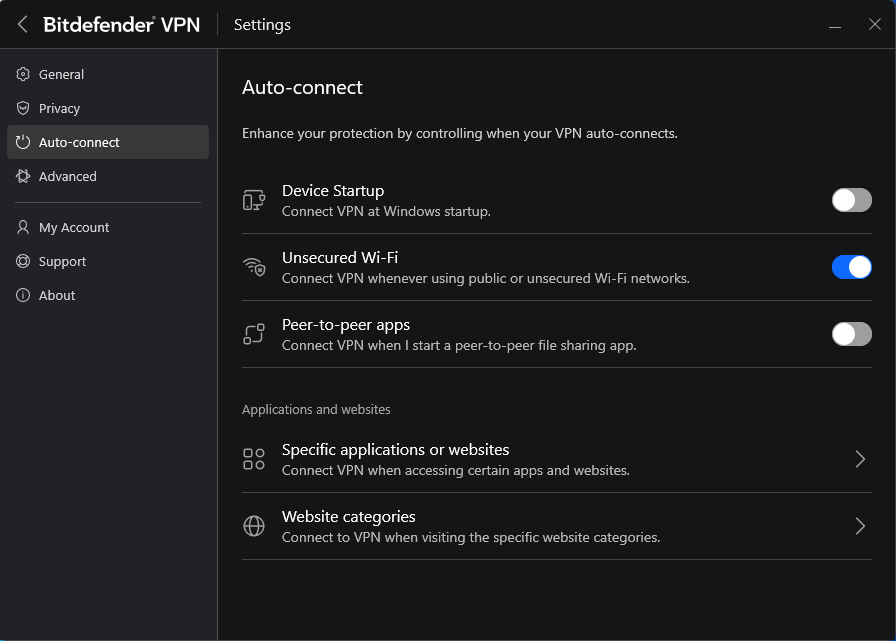Click the Website categories globe icon
The height and width of the screenshot is (641, 896).
254,526
